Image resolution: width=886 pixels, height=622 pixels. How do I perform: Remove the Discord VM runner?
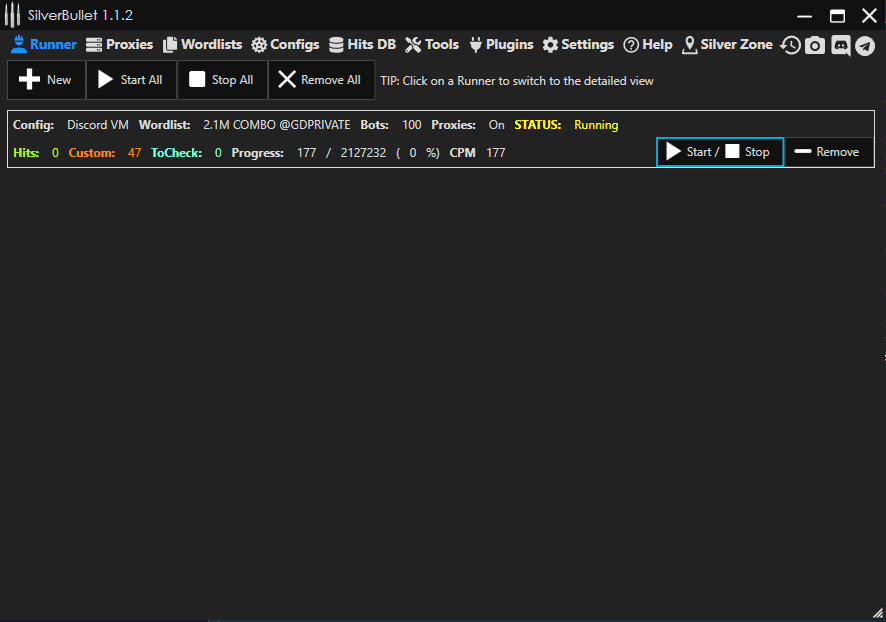point(828,152)
